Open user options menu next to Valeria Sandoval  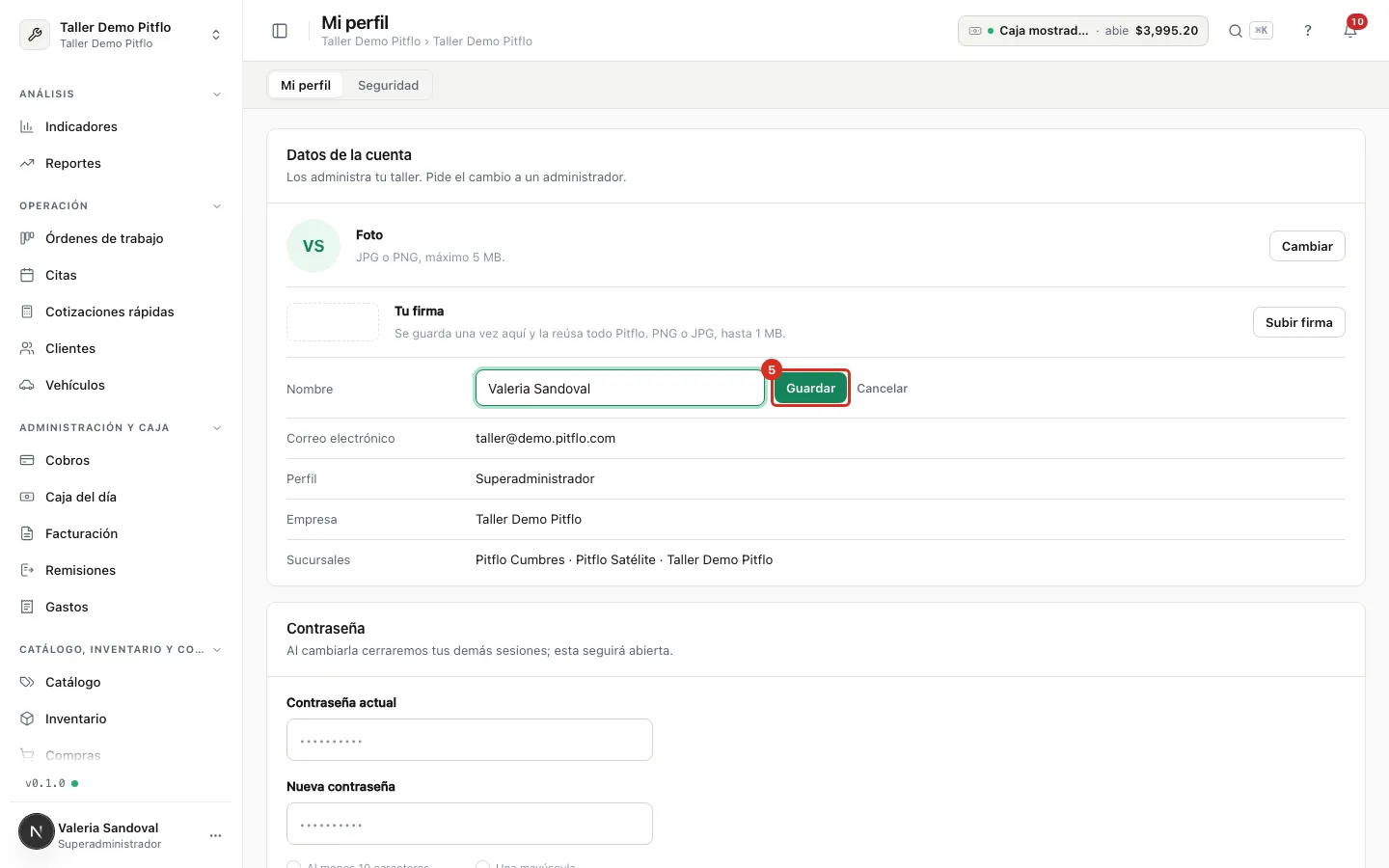(216, 835)
